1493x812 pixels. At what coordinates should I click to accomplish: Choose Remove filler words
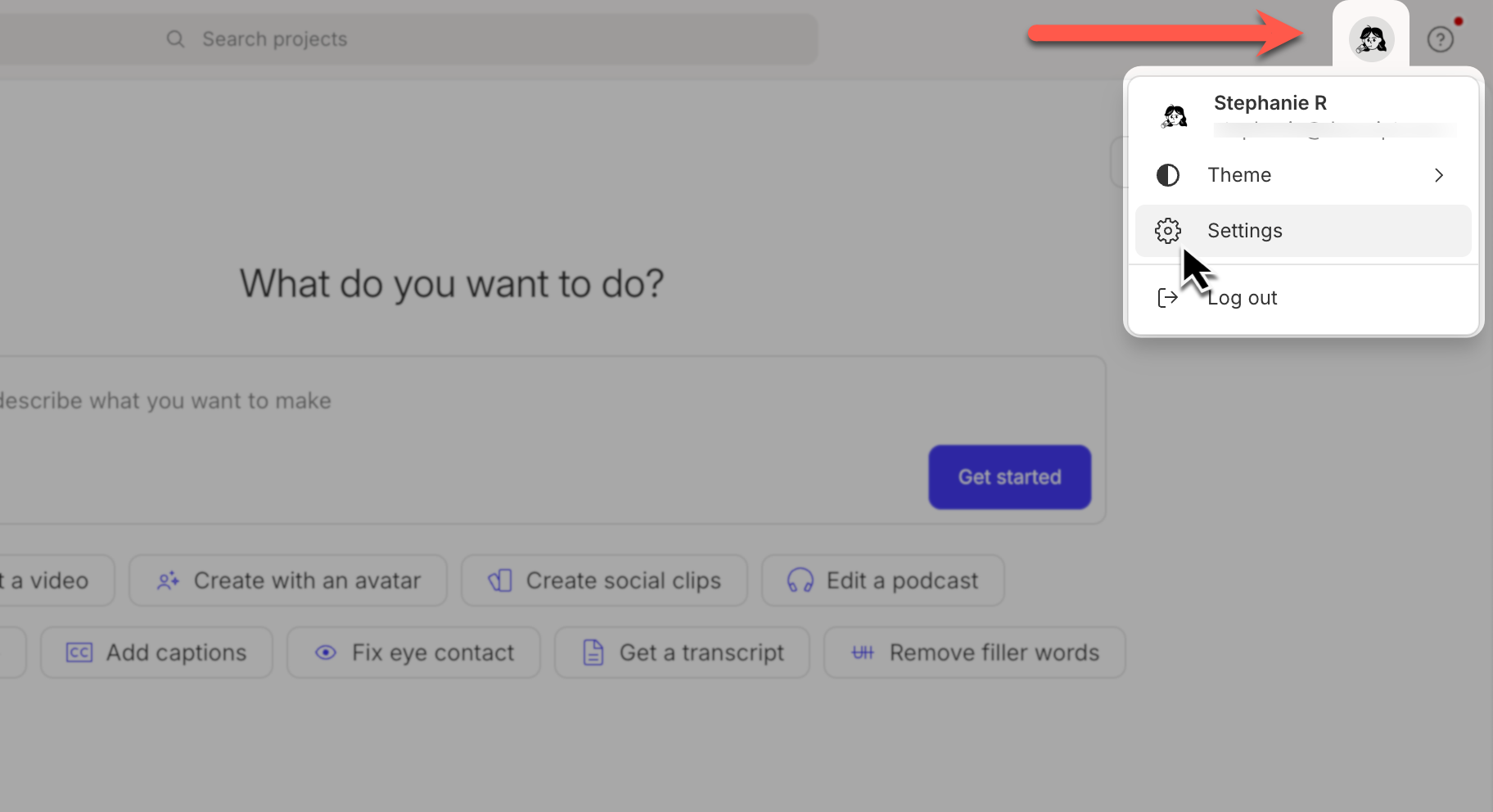pos(974,653)
